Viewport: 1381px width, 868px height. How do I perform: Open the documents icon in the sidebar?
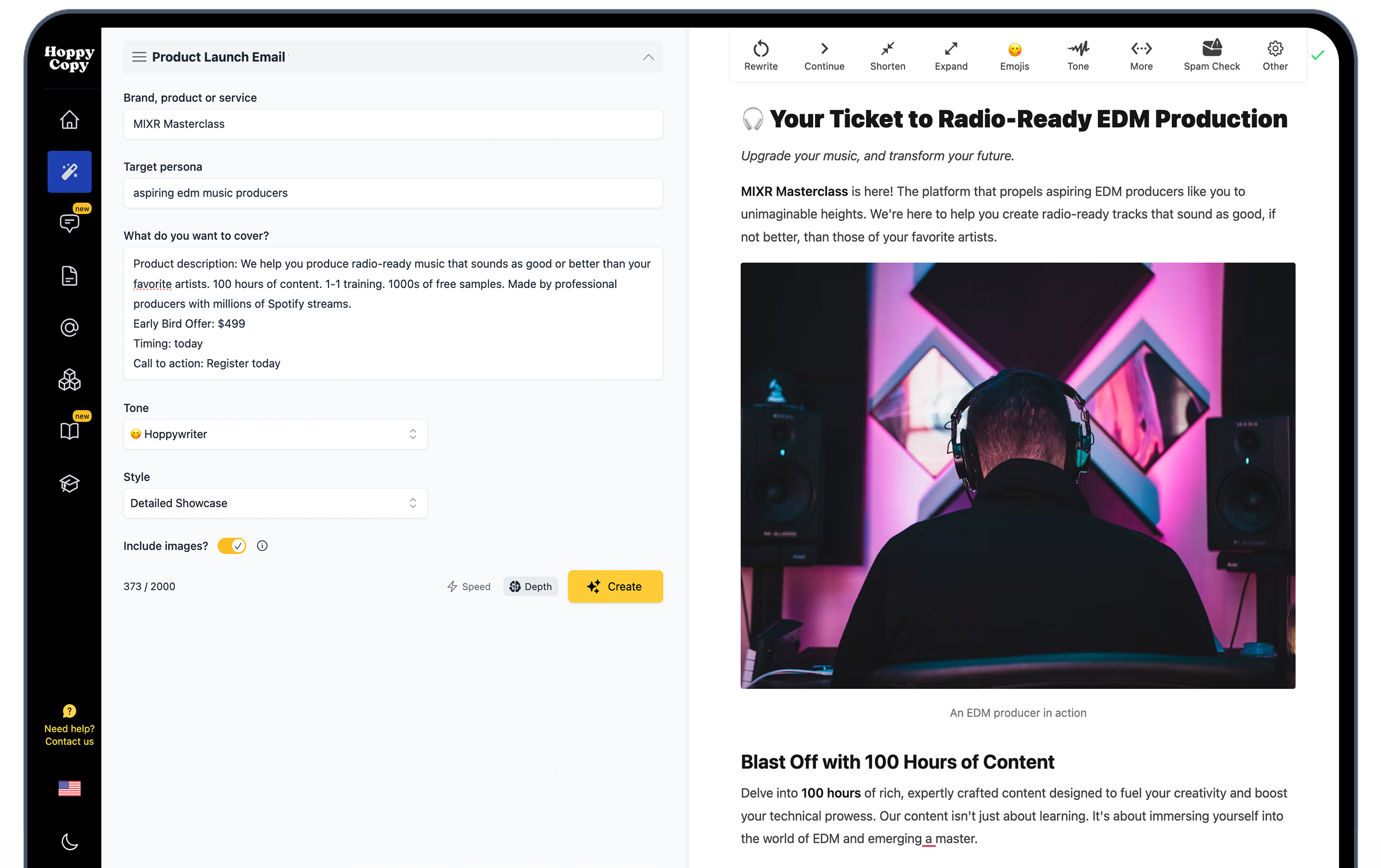tap(69, 275)
